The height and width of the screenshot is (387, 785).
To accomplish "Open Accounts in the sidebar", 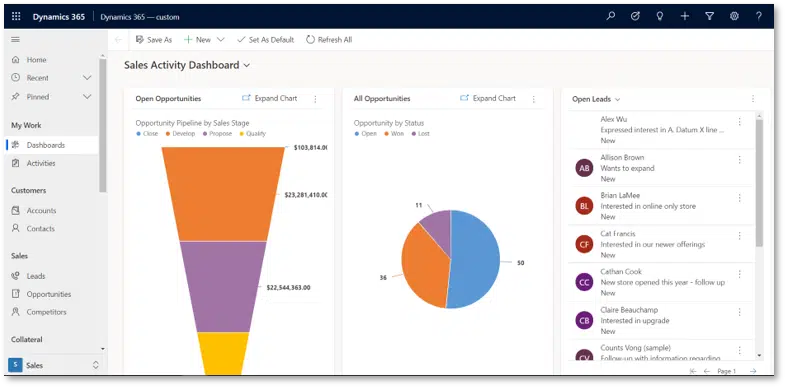I will 41,211.
